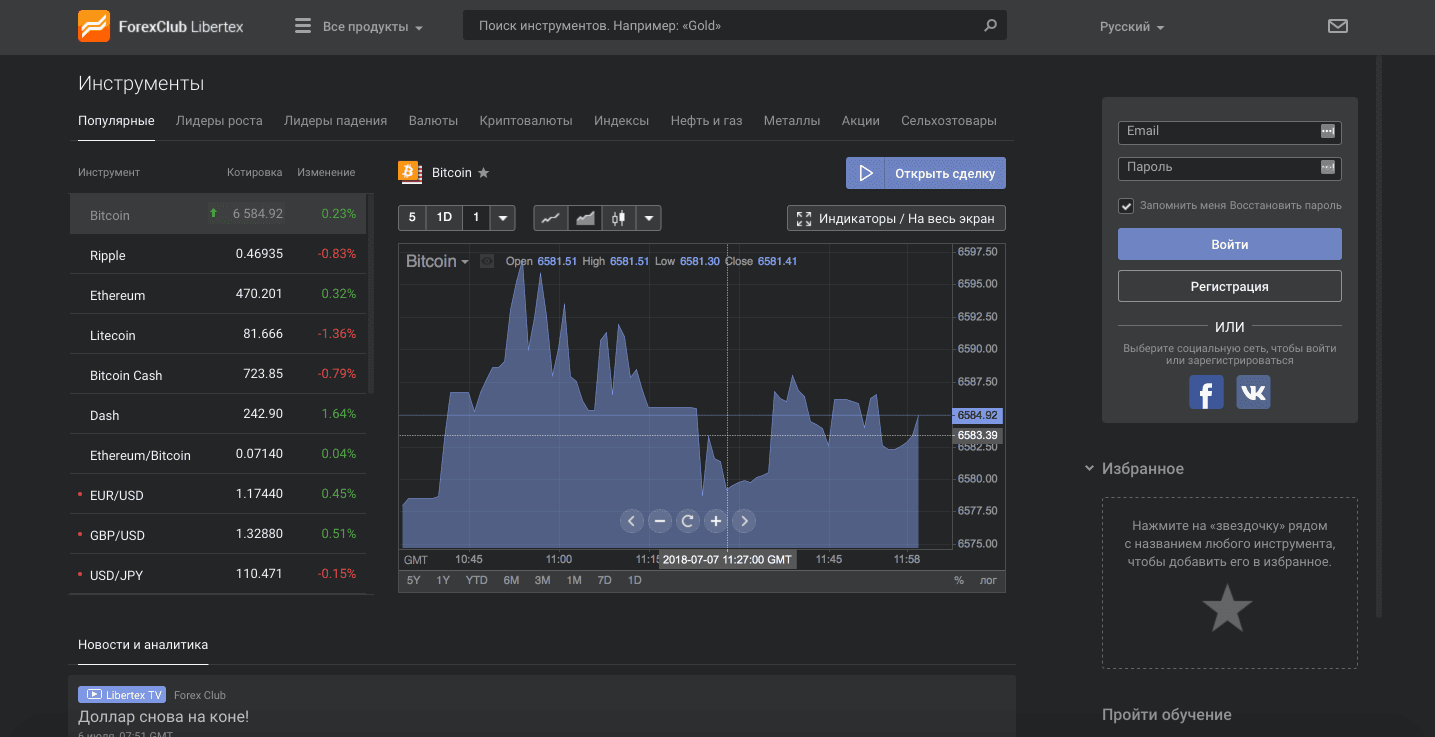Open the Все продукты dropdown
Screen dimensions: 1435x737
point(373,27)
